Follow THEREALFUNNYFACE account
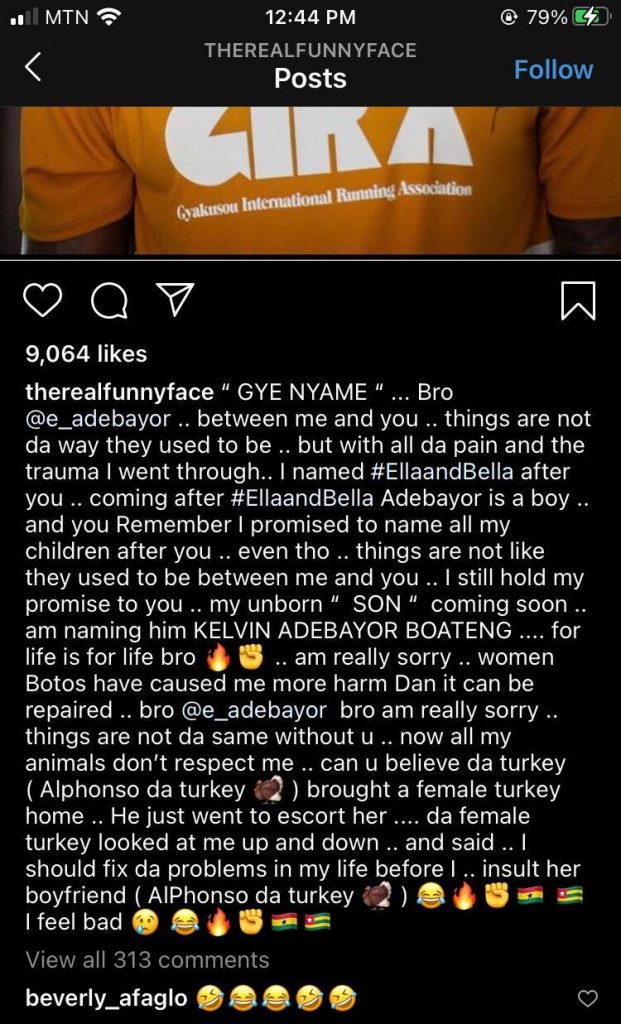Viewport: 621px width, 1024px height. tap(553, 69)
